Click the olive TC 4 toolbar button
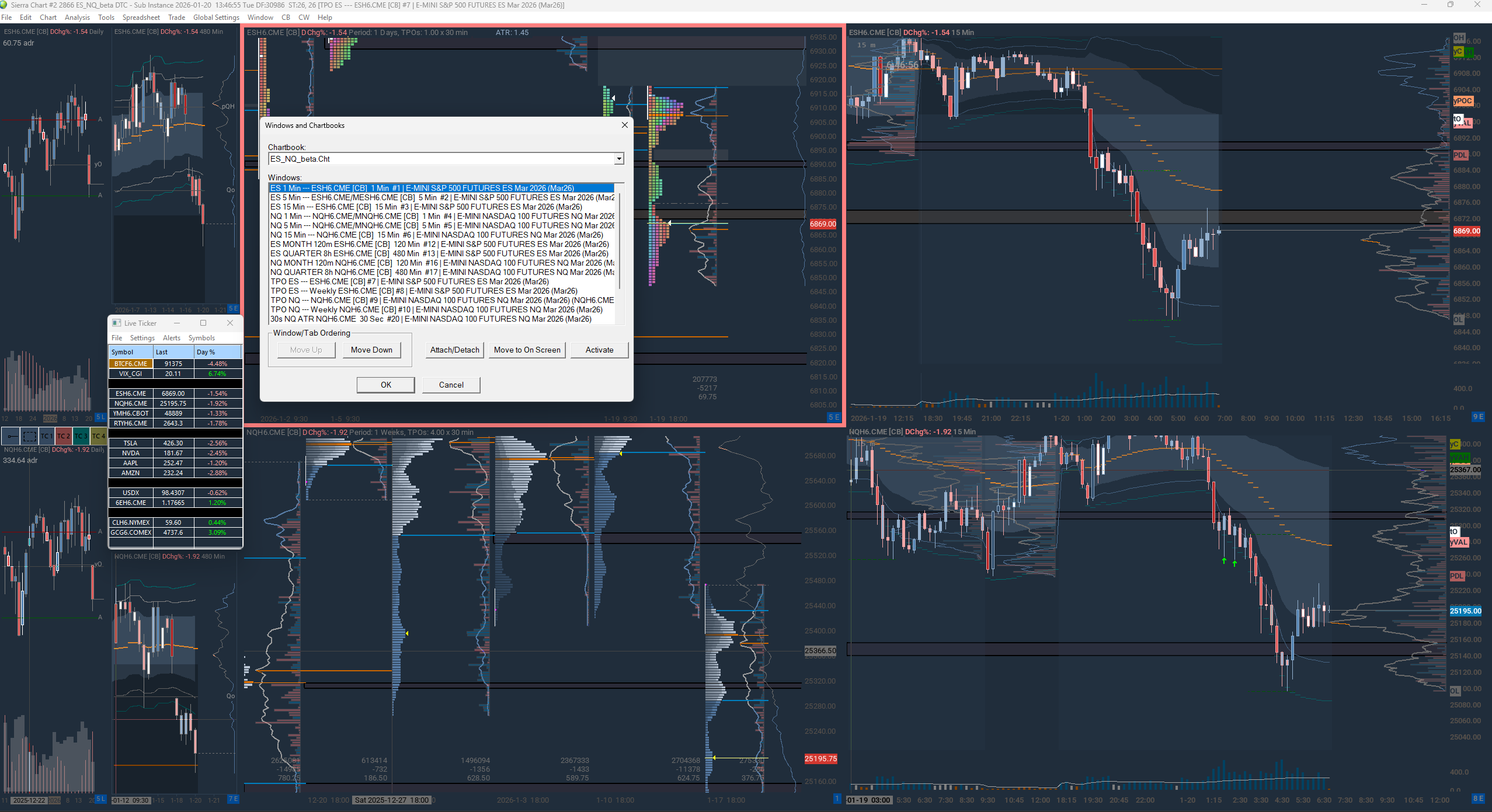Image resolution: width=1492 pixels, height=812 pixels. 98,436
